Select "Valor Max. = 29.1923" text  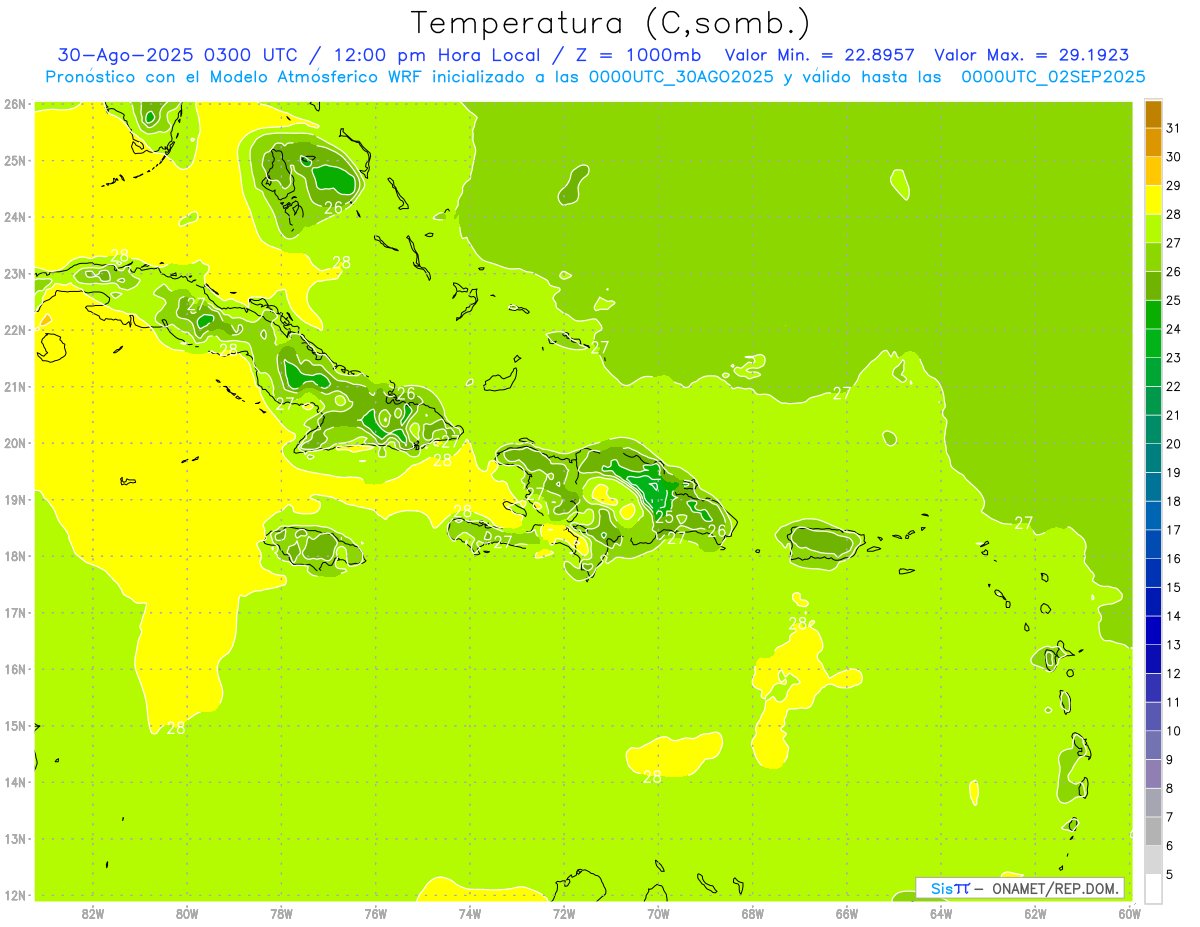[x=1032, y=55]
